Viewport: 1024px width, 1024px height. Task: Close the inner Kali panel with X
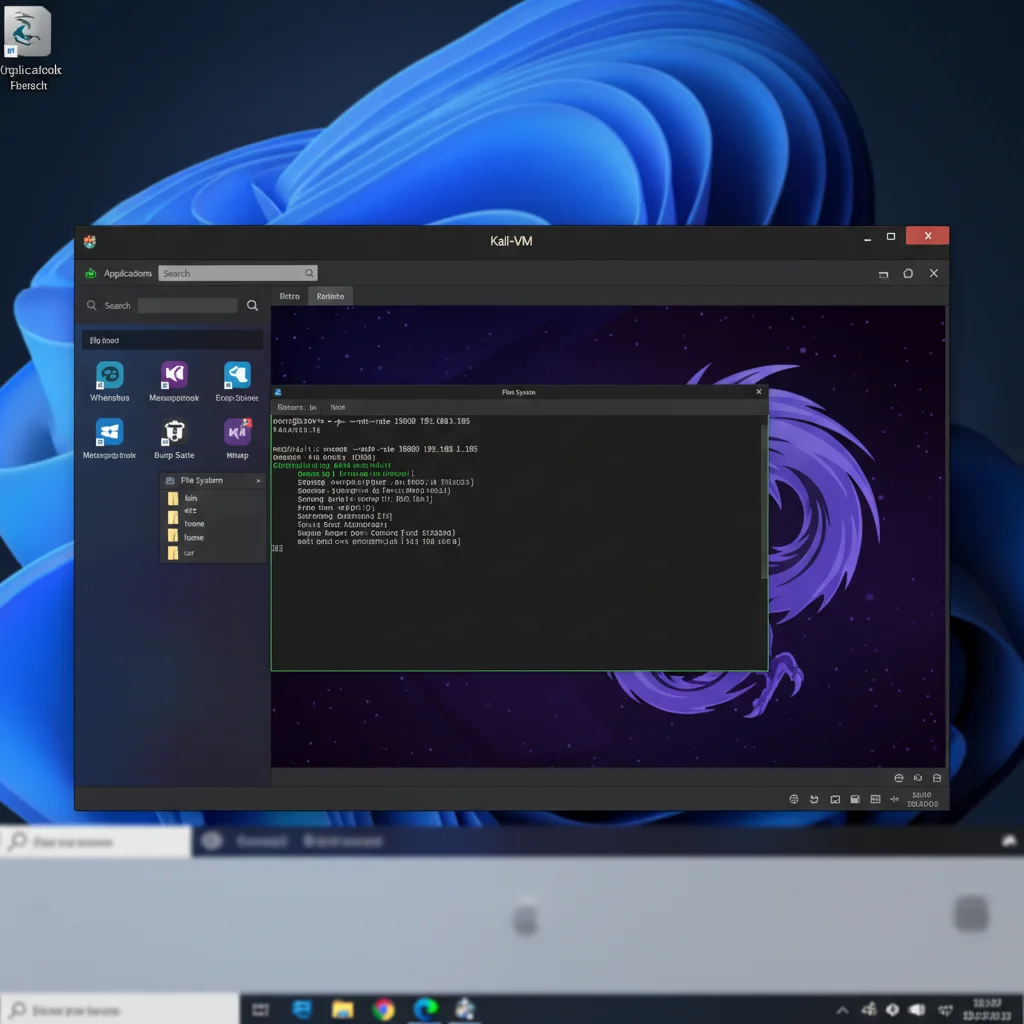click(x=934, y=273)
